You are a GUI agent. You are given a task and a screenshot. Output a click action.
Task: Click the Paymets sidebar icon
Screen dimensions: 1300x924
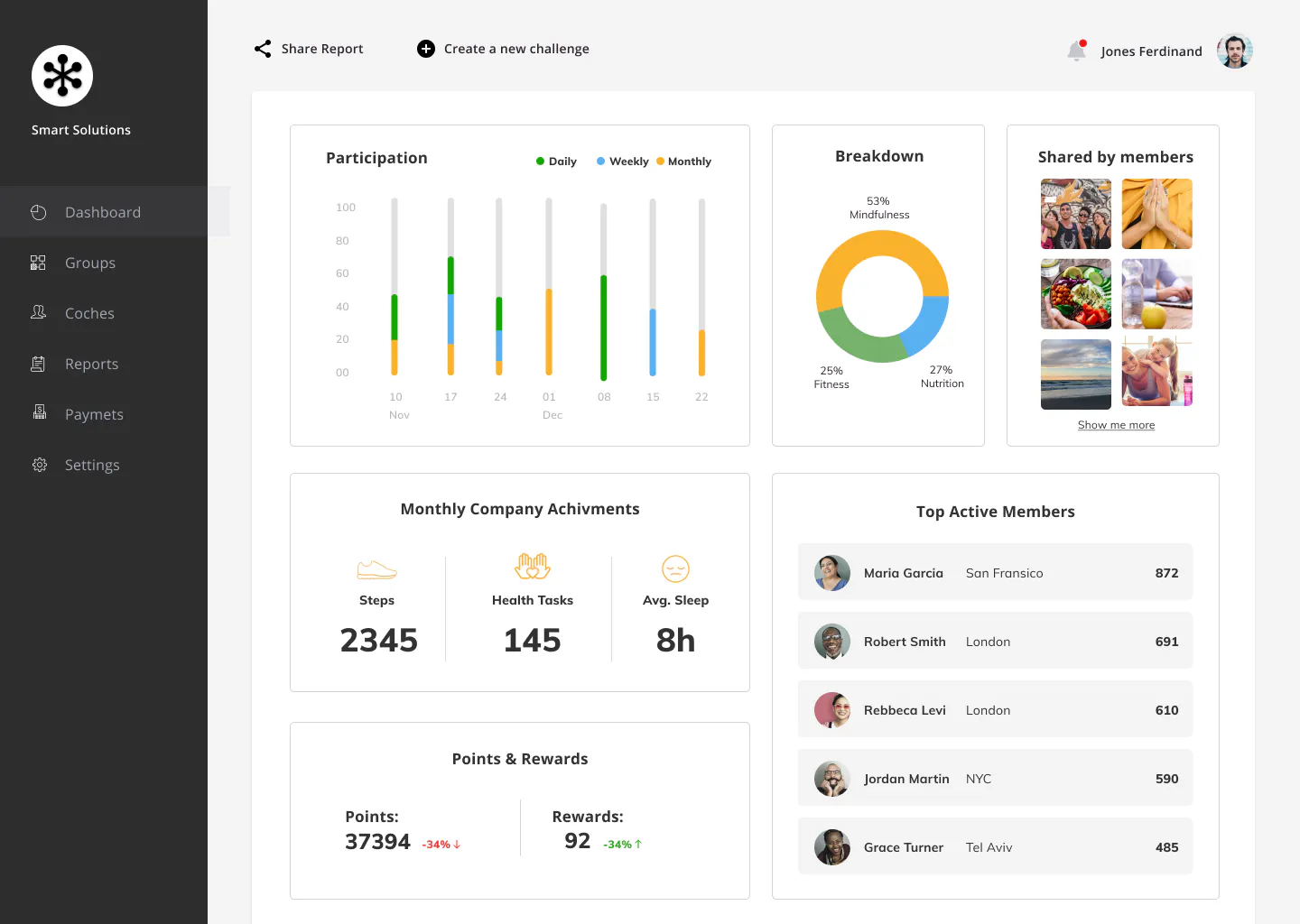click(x=40, y=412)
